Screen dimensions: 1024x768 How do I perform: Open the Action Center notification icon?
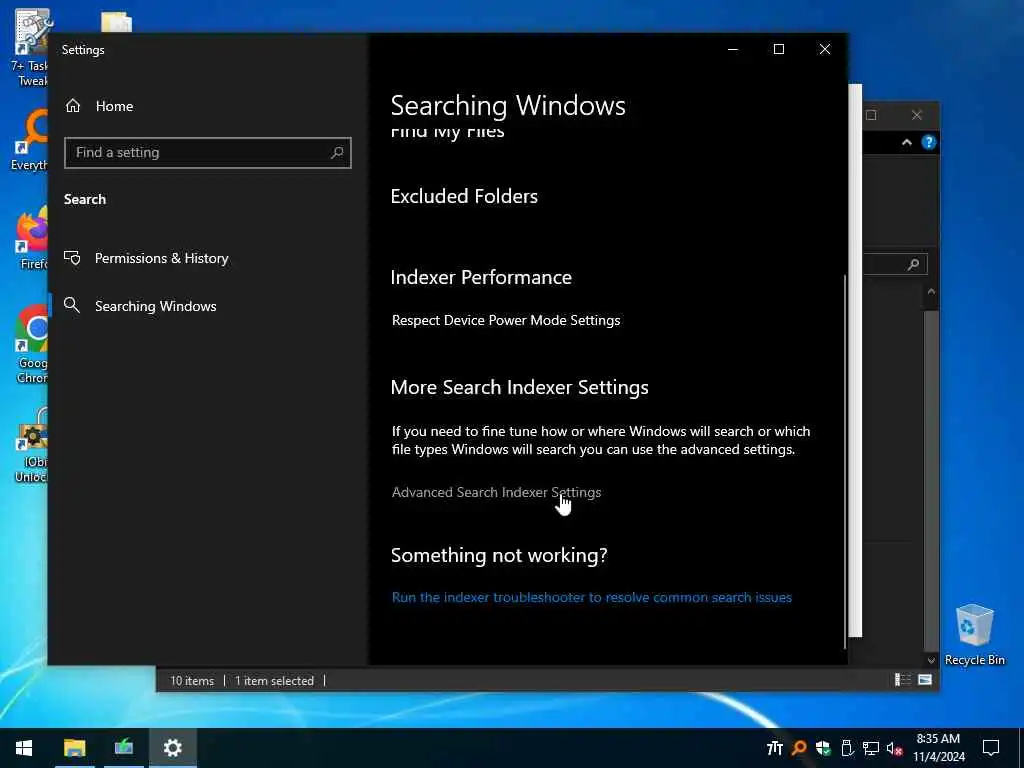991,748
